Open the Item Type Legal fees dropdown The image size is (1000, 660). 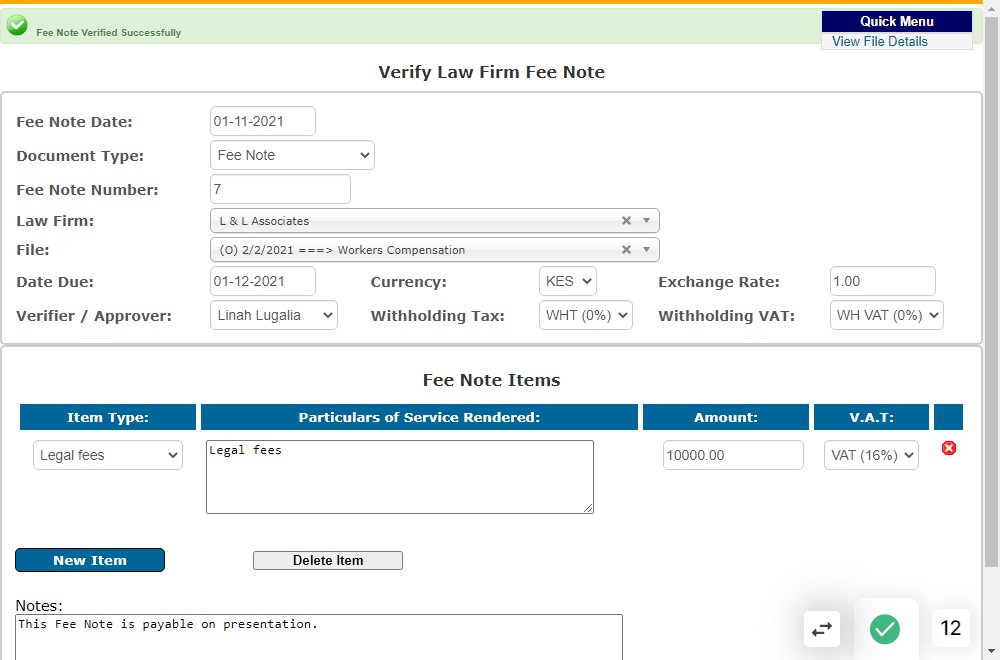108,455
